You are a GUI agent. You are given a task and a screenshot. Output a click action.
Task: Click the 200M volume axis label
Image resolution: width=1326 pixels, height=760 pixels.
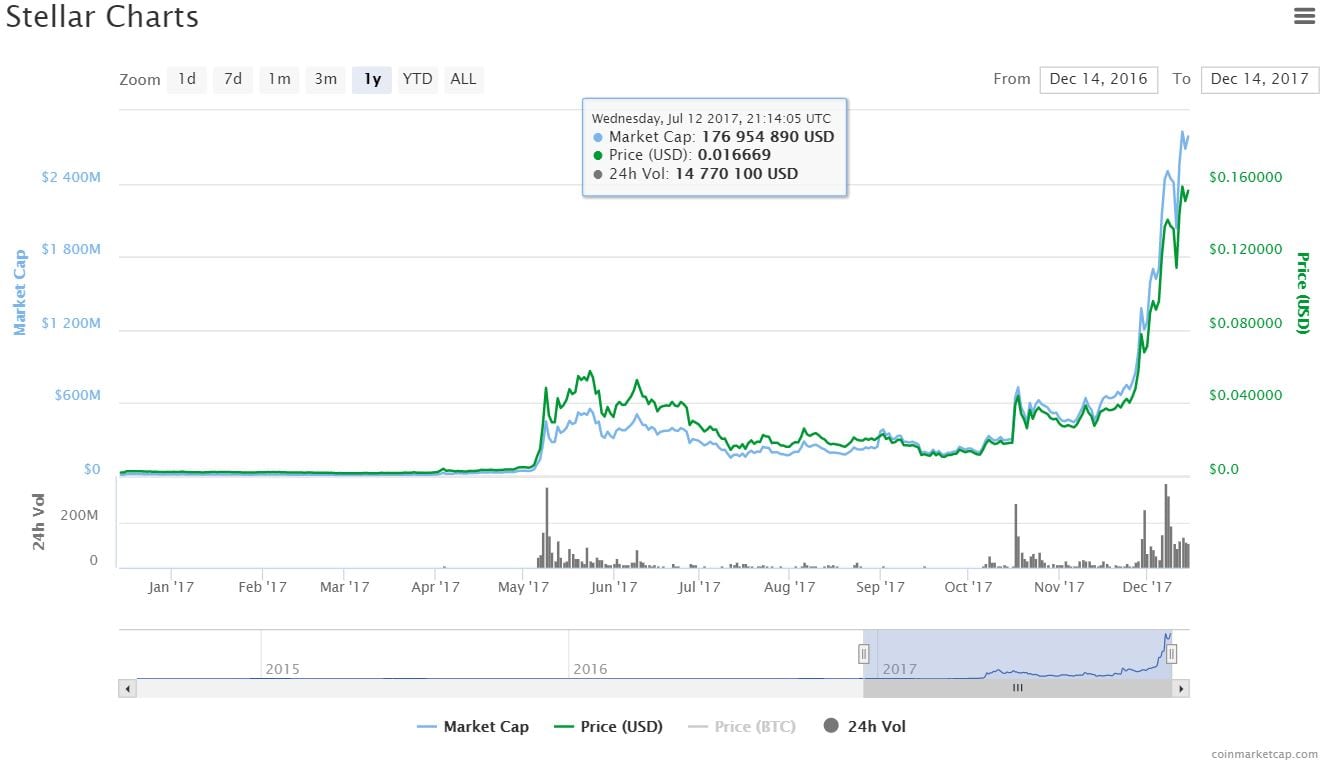pyautogui.click(x=78, y=515)
